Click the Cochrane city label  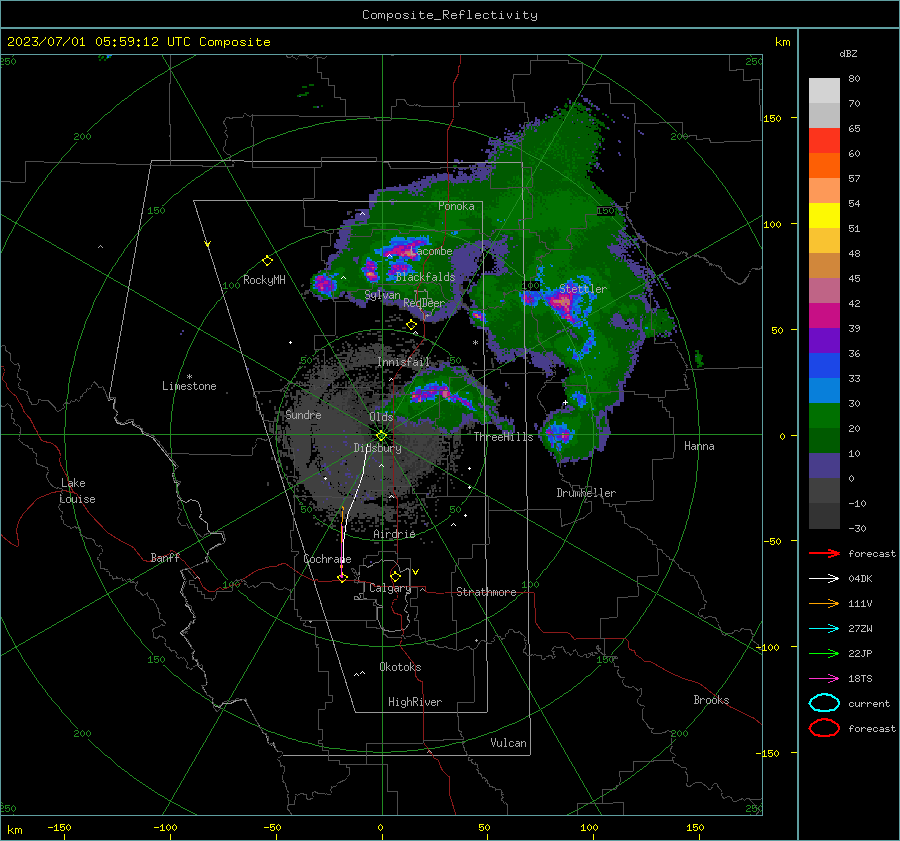click(x=327, y=559)
